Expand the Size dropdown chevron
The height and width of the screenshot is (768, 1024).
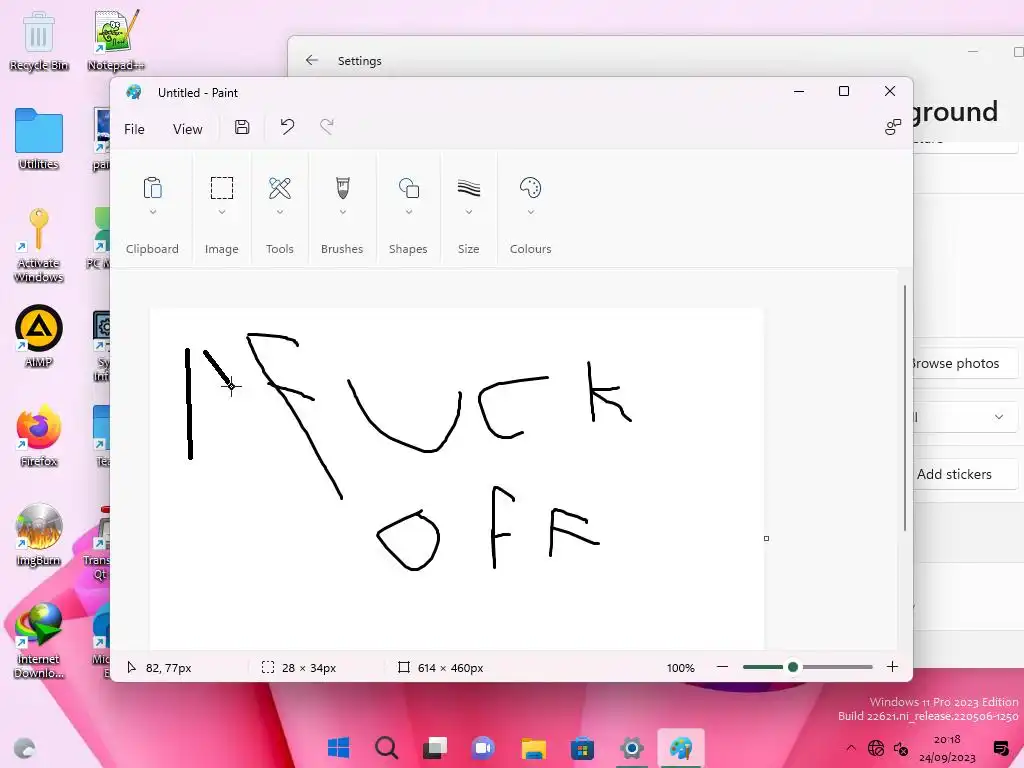tap(468, 212)
